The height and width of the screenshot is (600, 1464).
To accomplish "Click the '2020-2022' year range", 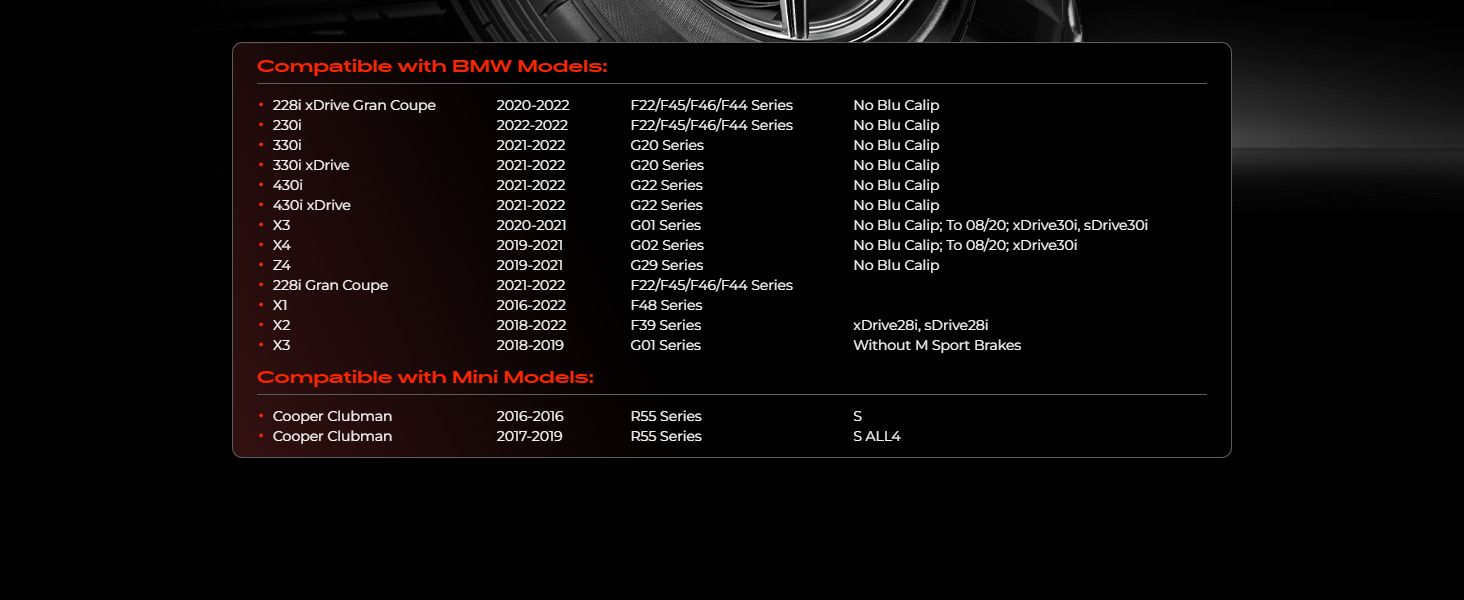I will click(533, 105).
